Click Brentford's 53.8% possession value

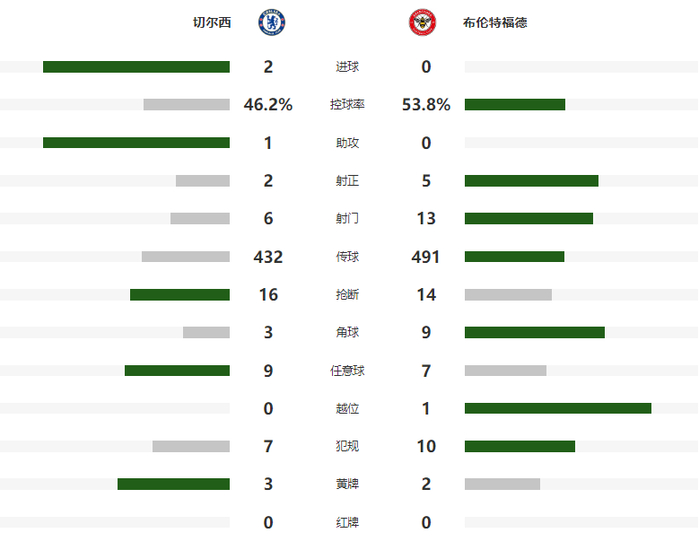[427, 105]
